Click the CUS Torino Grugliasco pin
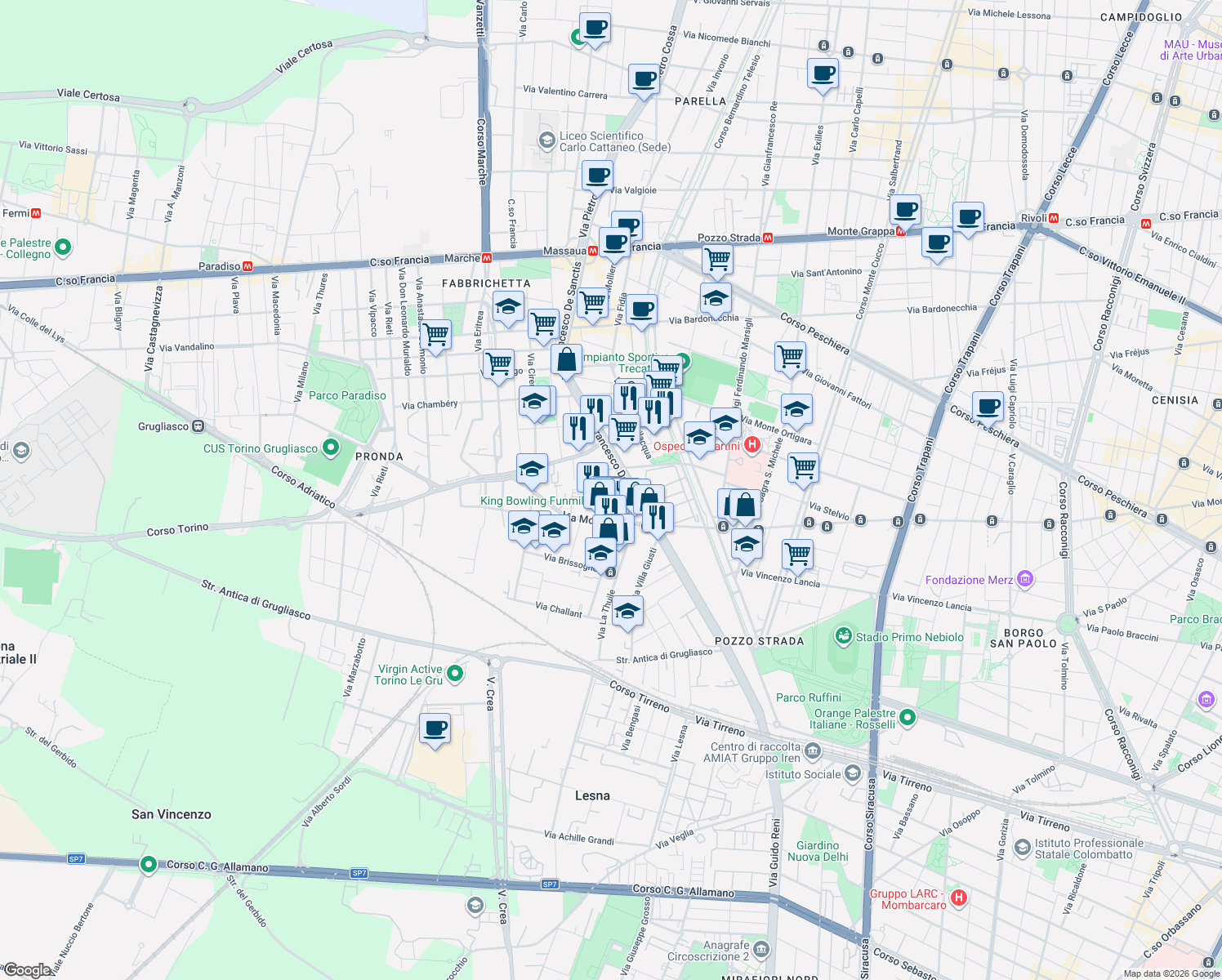Image resolution: width=1222 pixels, height=980 pixels. pos(330,448)
